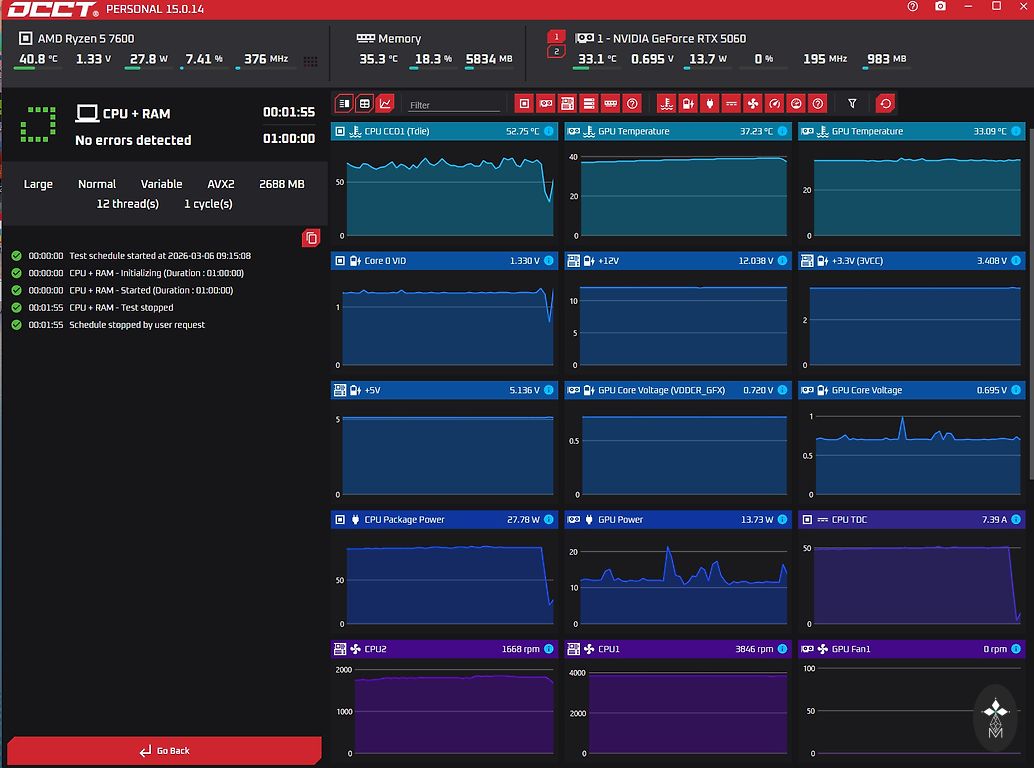
Task: Click the funnel filter icon
Action: [x=852, y=103]
